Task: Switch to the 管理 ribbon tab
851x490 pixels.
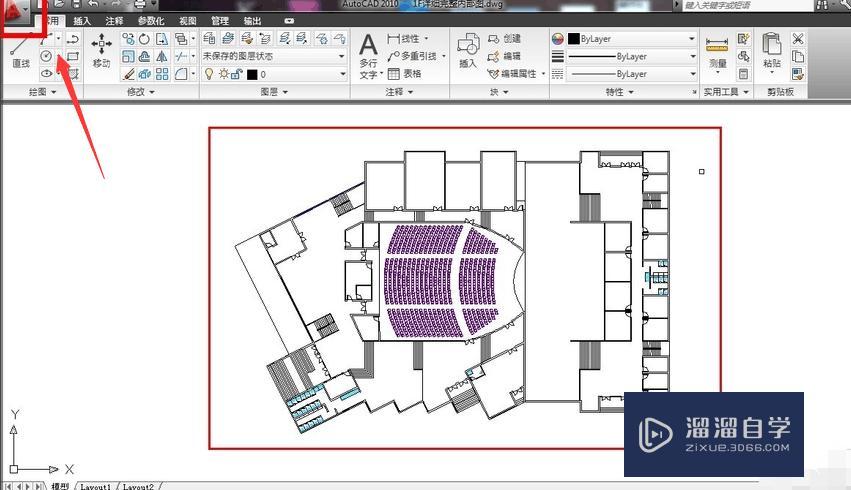Action: pos(219,21)
